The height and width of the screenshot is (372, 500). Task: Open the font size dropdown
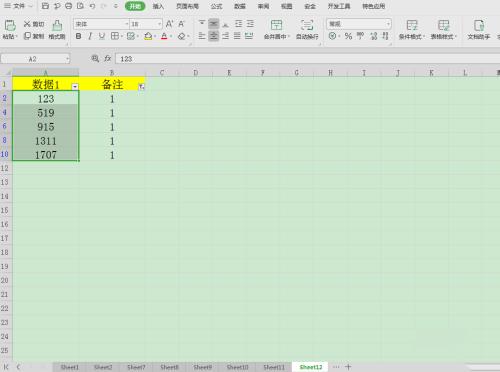[159, 24]
